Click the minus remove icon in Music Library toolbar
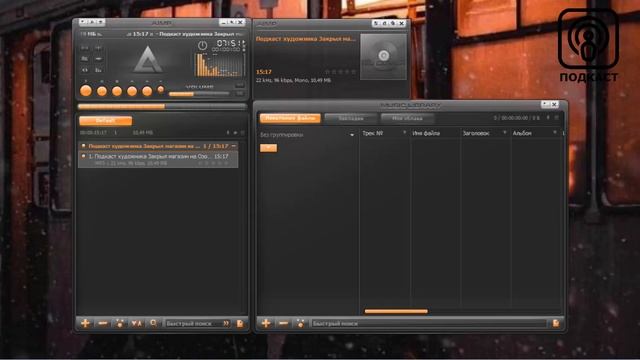Image resolution: width=640 pixels, height=360 pixels. point(283,323)
